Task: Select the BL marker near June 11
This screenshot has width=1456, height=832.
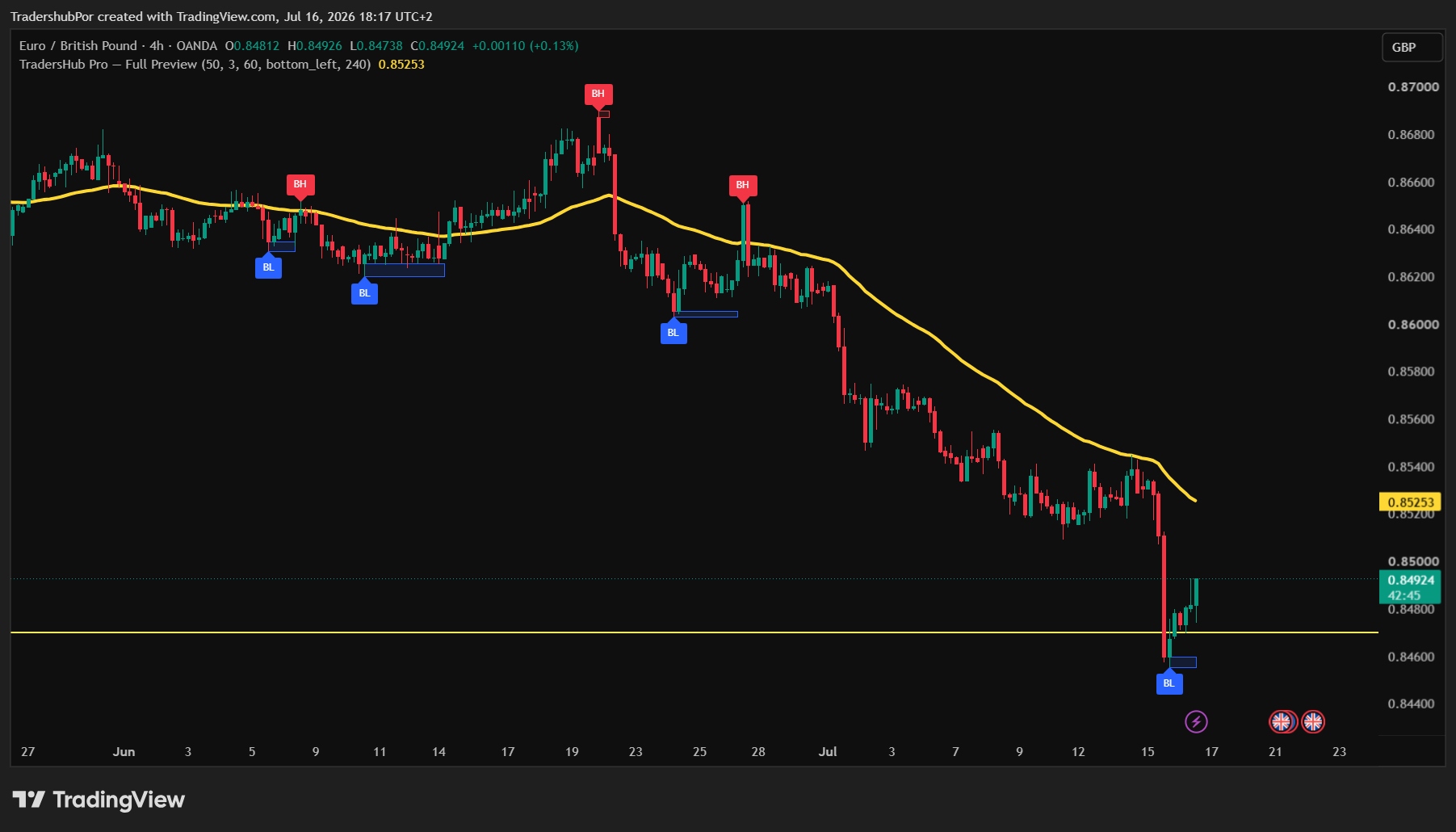Action: pyautogui.click(x=364, y=292)
